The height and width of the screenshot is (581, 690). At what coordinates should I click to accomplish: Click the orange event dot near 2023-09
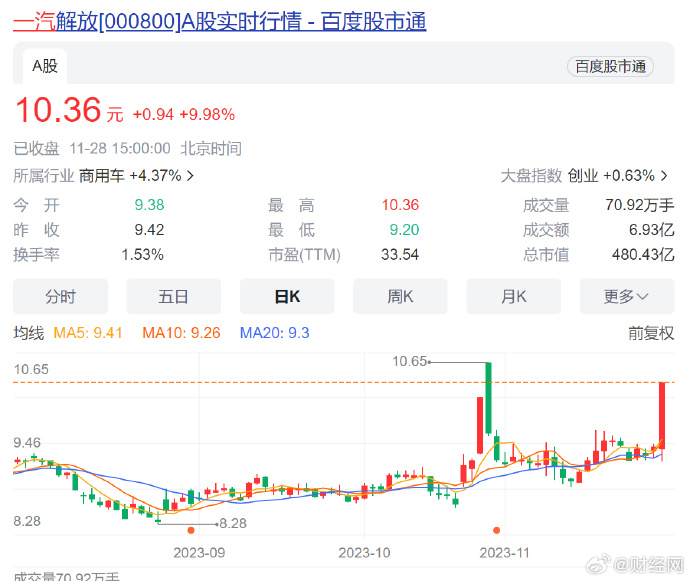(191, 530)
